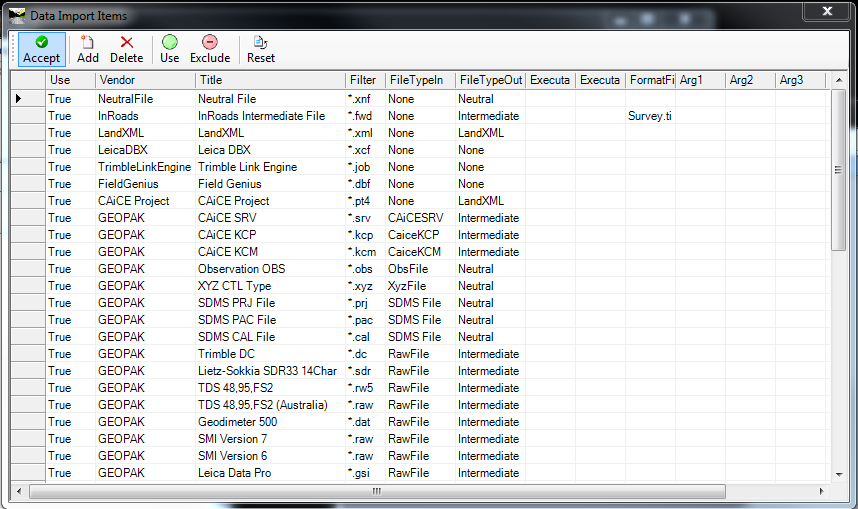Image resolution: width=858 pixels, height=509 pixels.
Task: Click scroll up arrow of vertical scrollbar
Action: (838, 80)
